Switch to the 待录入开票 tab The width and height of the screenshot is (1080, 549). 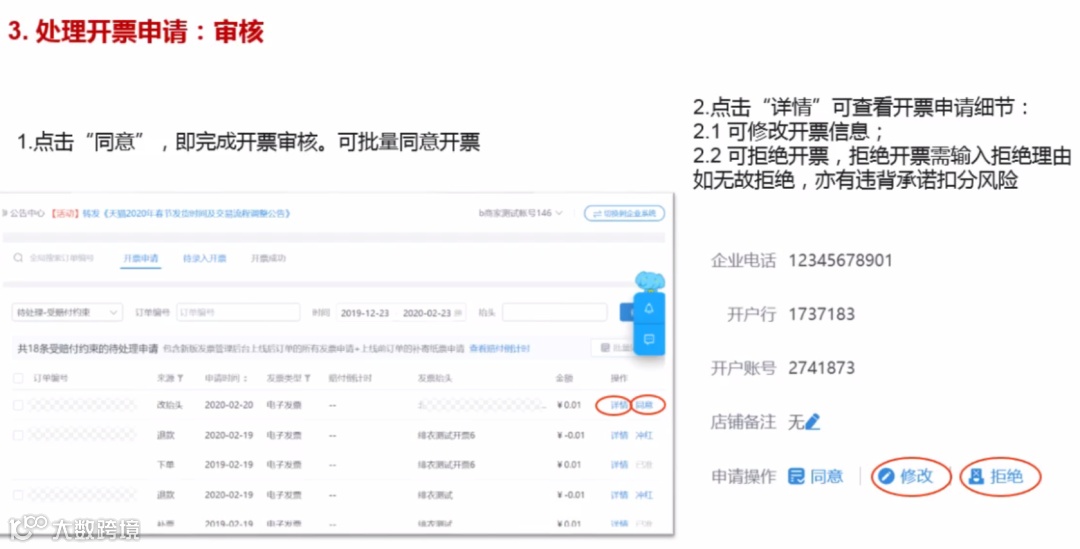[x=205, y=258]
